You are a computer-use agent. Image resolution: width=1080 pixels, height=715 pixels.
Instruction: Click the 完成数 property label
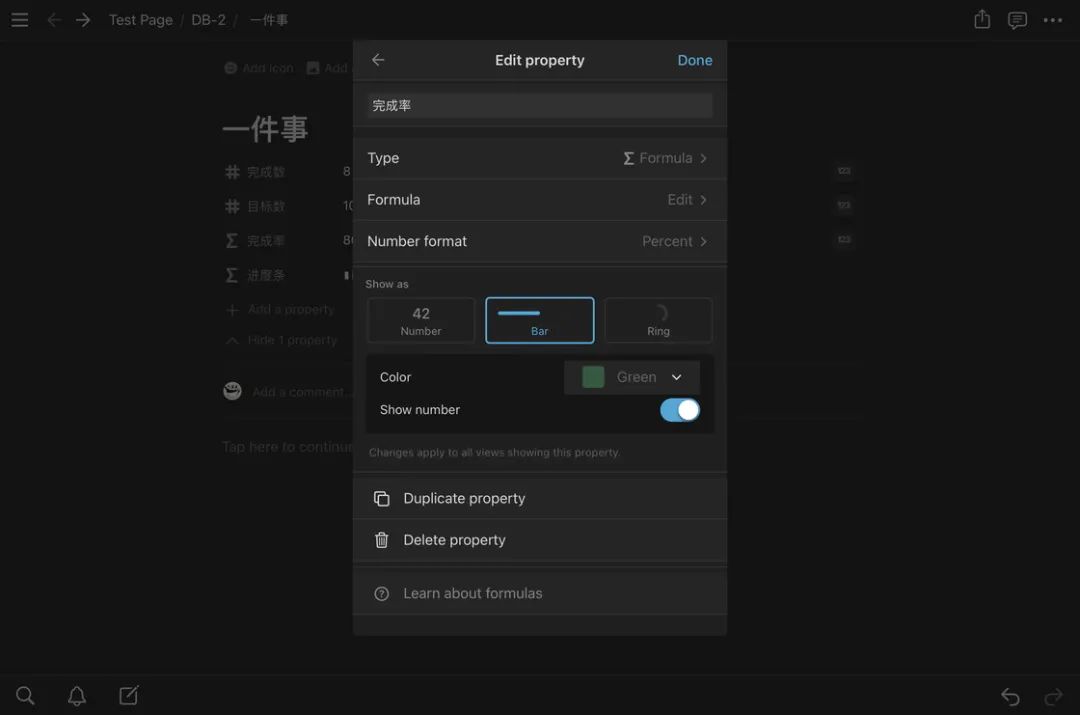pyautogui.click(x=266, y=172)
